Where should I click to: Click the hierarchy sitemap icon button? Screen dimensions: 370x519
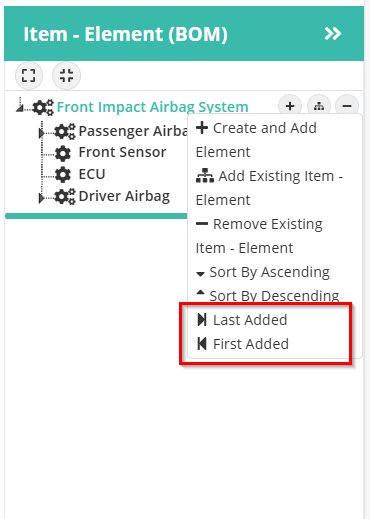(319, 106)
